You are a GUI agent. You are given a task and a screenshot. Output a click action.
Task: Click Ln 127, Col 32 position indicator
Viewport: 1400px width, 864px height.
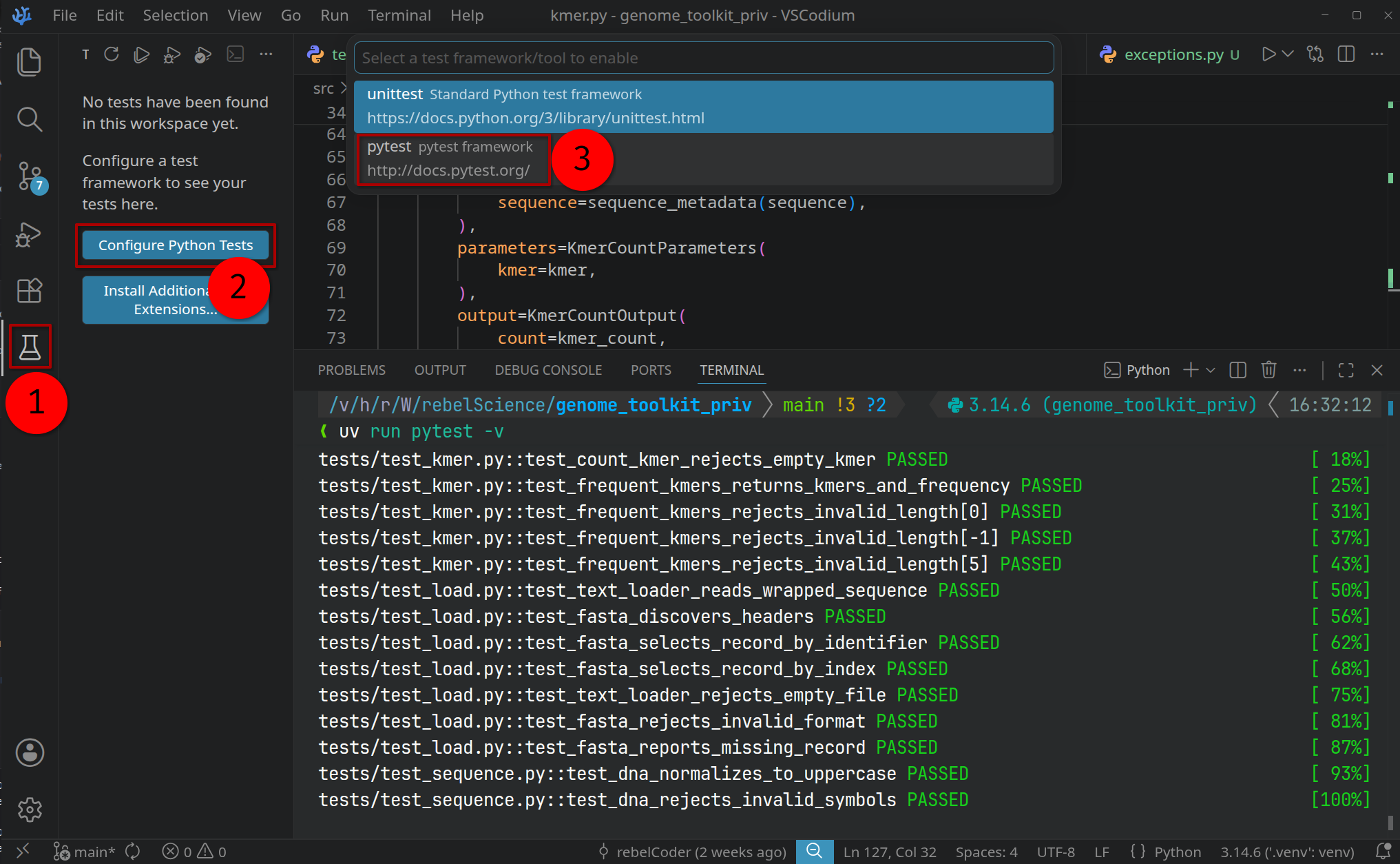click(890, 852)
